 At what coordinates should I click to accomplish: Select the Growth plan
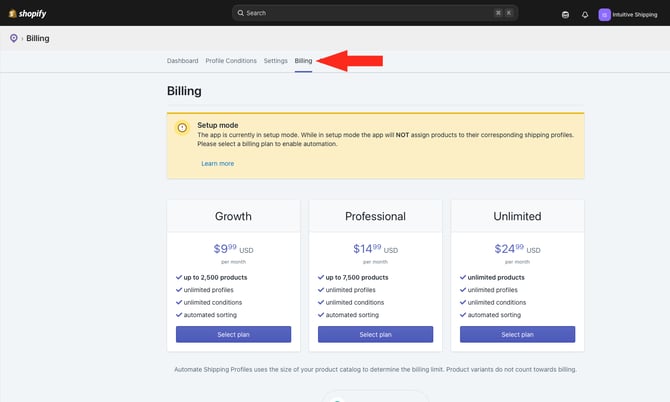233,334
